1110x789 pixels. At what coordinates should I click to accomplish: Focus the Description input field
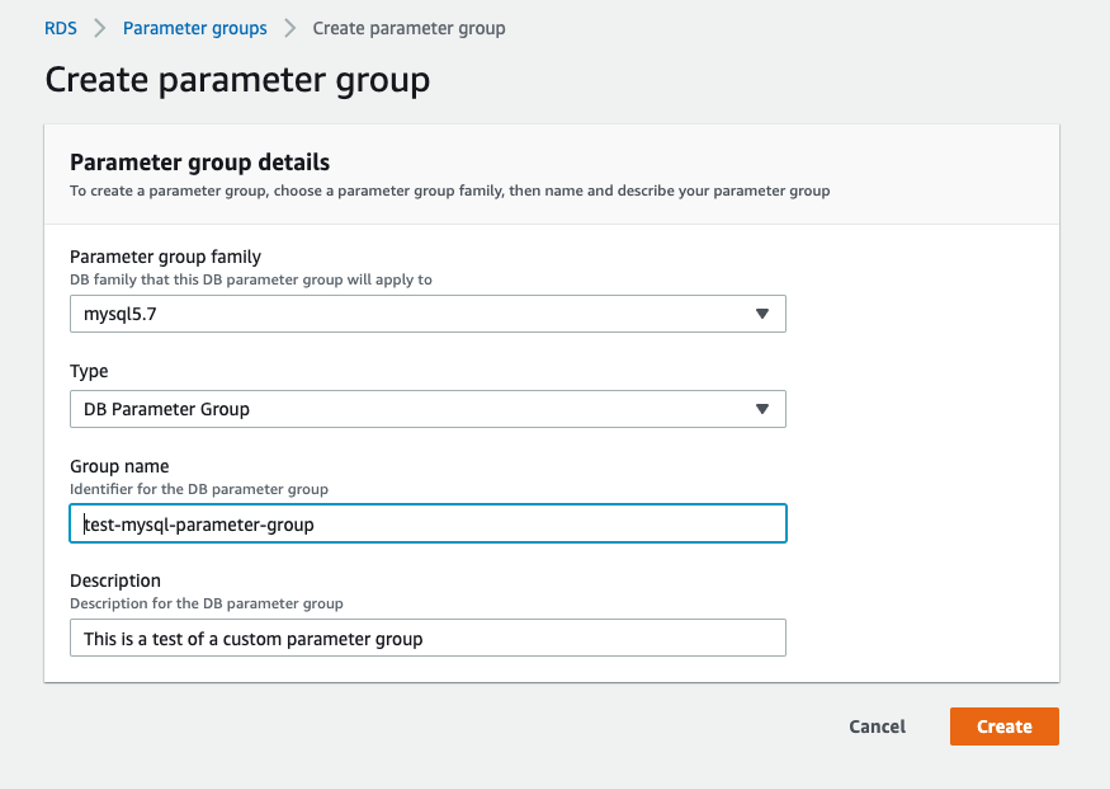[428, 638]
